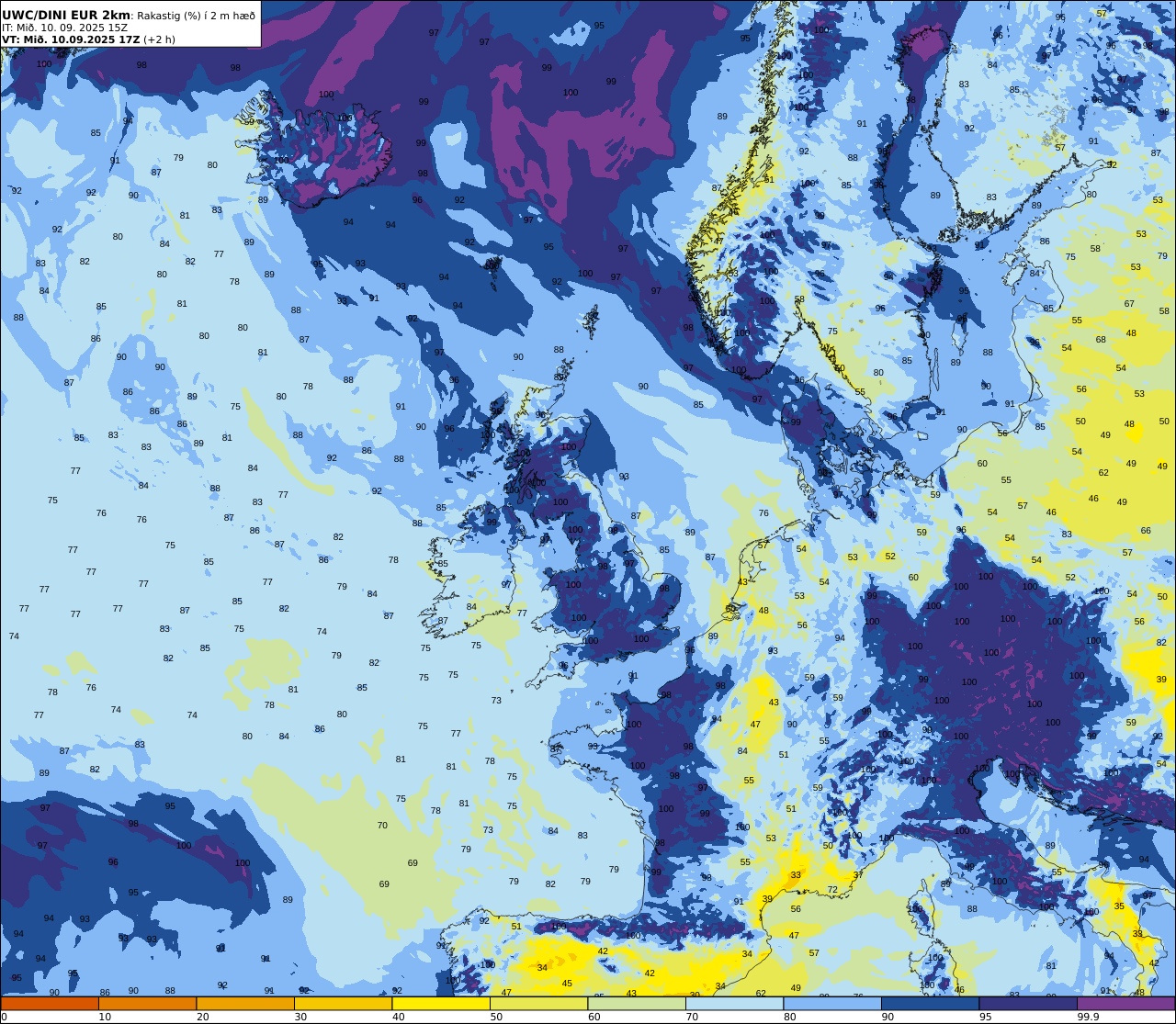Click the "IT: Mið. 10. 09. 2025 15Z" line
The image size is (1176, 1024).
tap(64, 28)
